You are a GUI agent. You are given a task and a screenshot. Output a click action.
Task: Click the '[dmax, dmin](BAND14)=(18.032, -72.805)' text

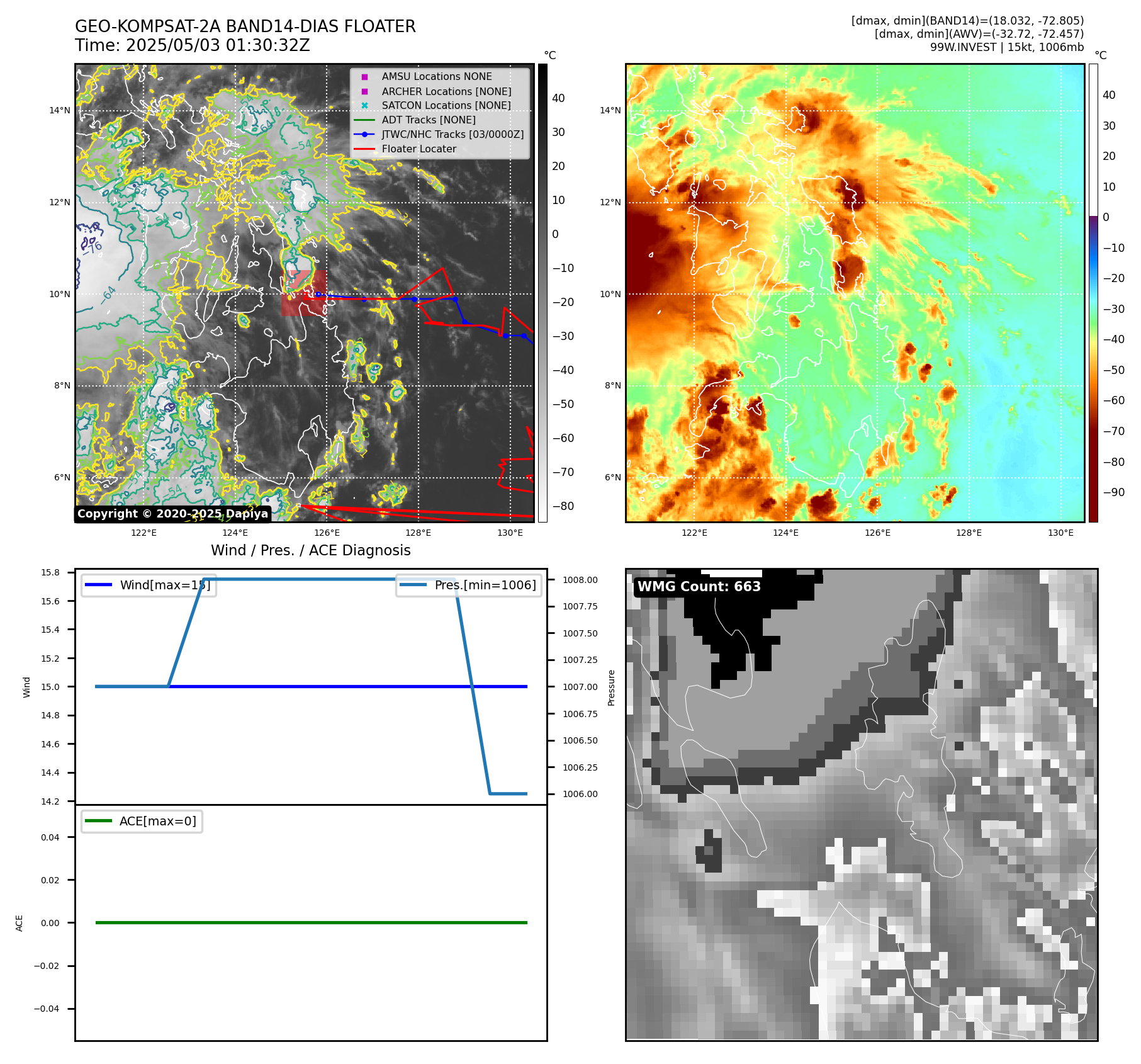967,21
